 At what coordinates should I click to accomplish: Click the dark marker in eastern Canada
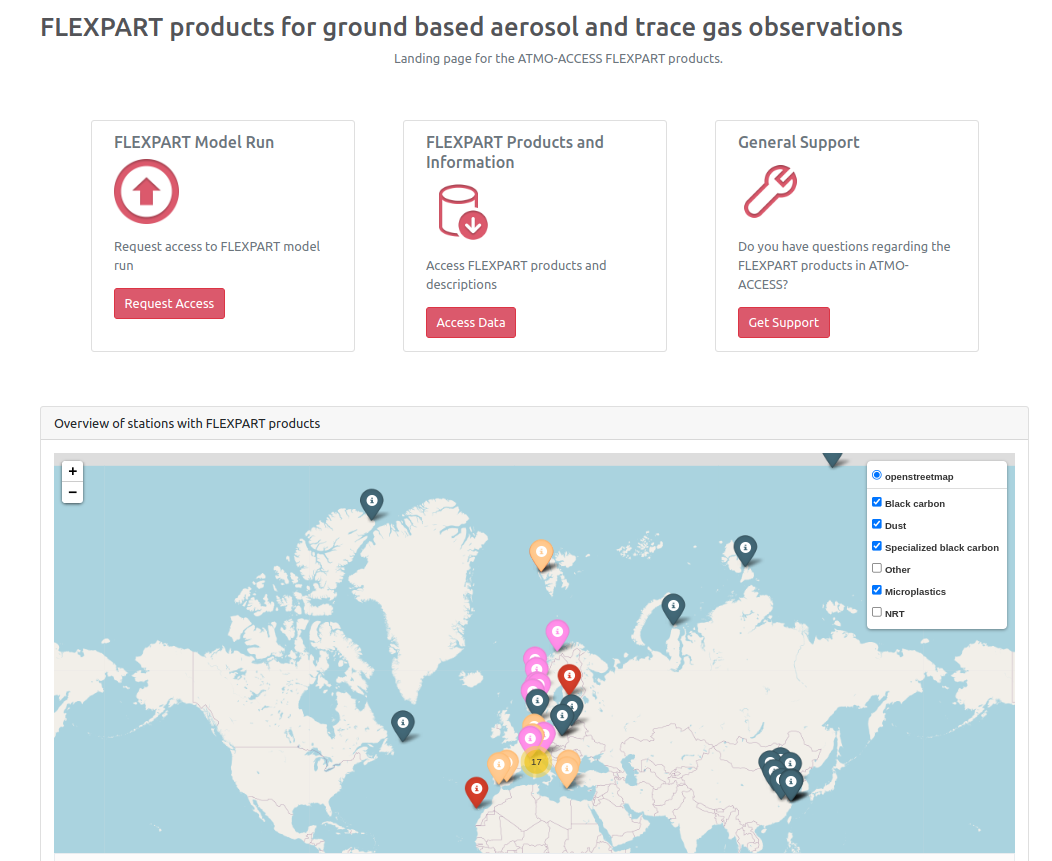(x=403, y=723)
